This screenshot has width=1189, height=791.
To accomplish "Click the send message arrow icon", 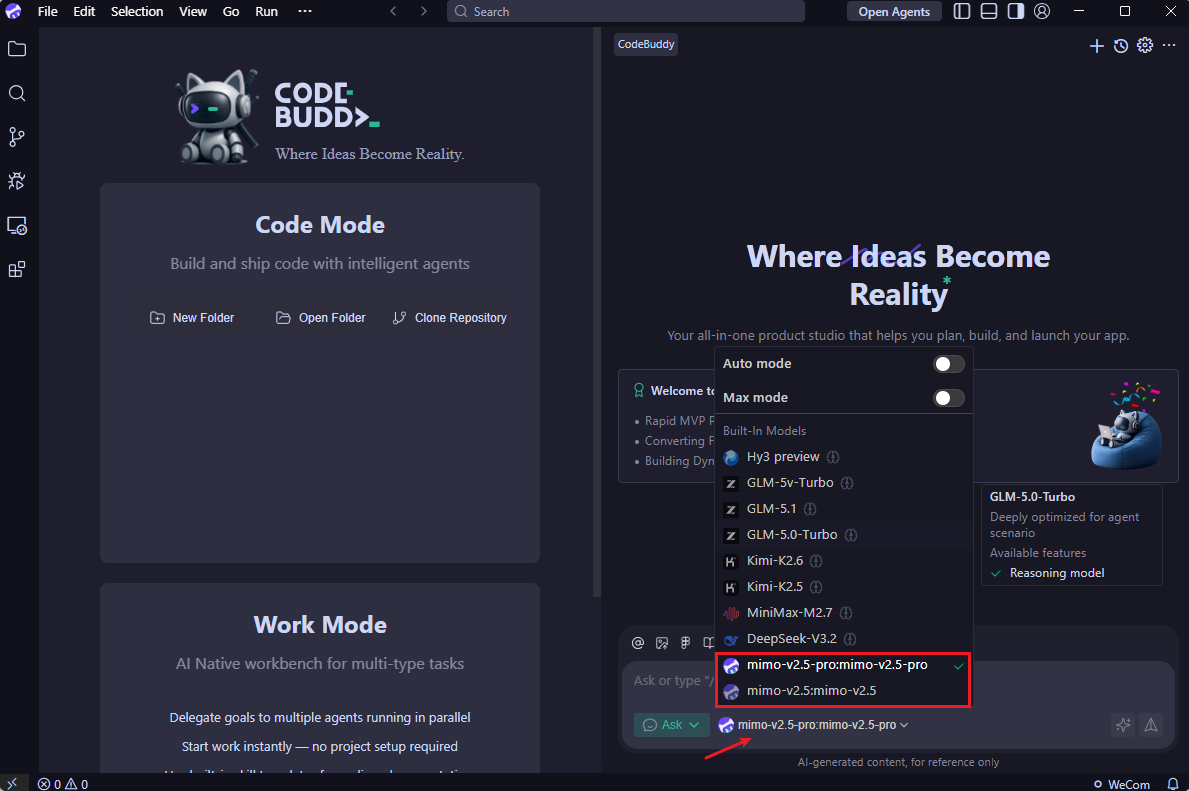I will pyautogui.click(x=1151, y=725).
